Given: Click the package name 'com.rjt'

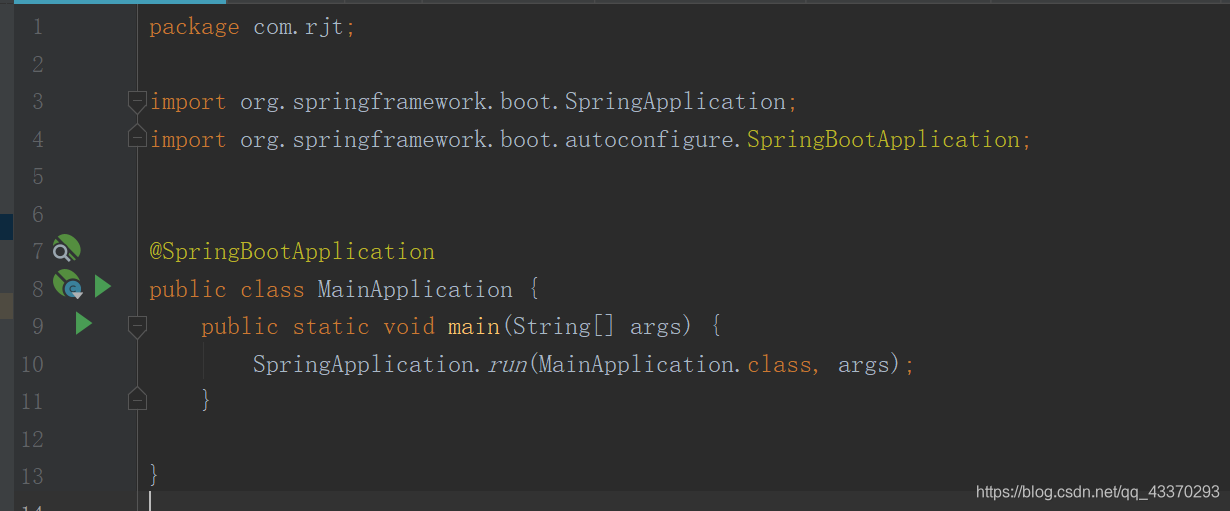Looking at the screenshot, I should coord(300,27).
